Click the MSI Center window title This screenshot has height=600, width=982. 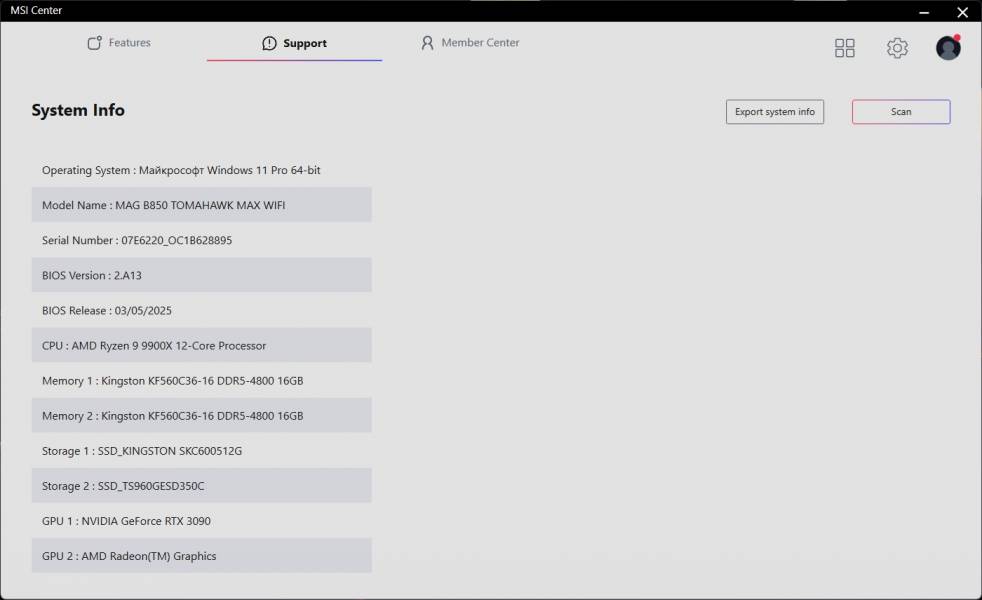pyautogui.click(x=36, y=10)
